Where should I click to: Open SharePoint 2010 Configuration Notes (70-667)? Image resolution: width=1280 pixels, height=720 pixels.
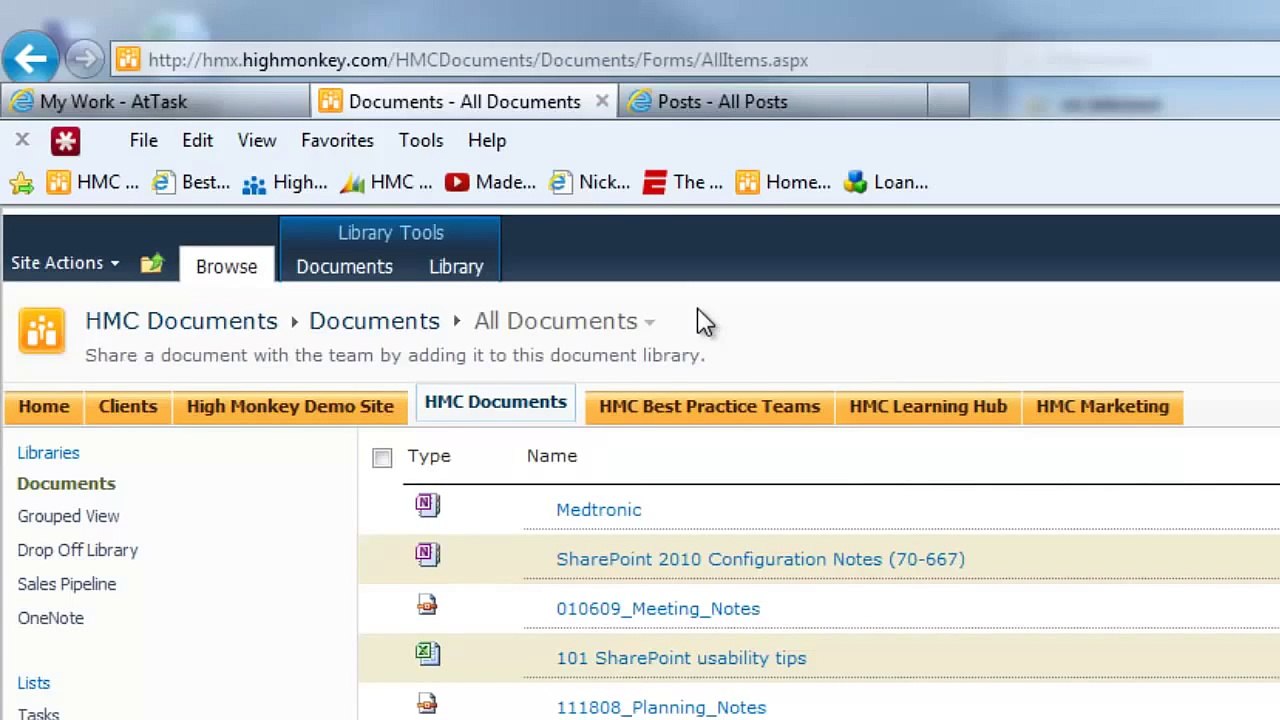(760, 559)
